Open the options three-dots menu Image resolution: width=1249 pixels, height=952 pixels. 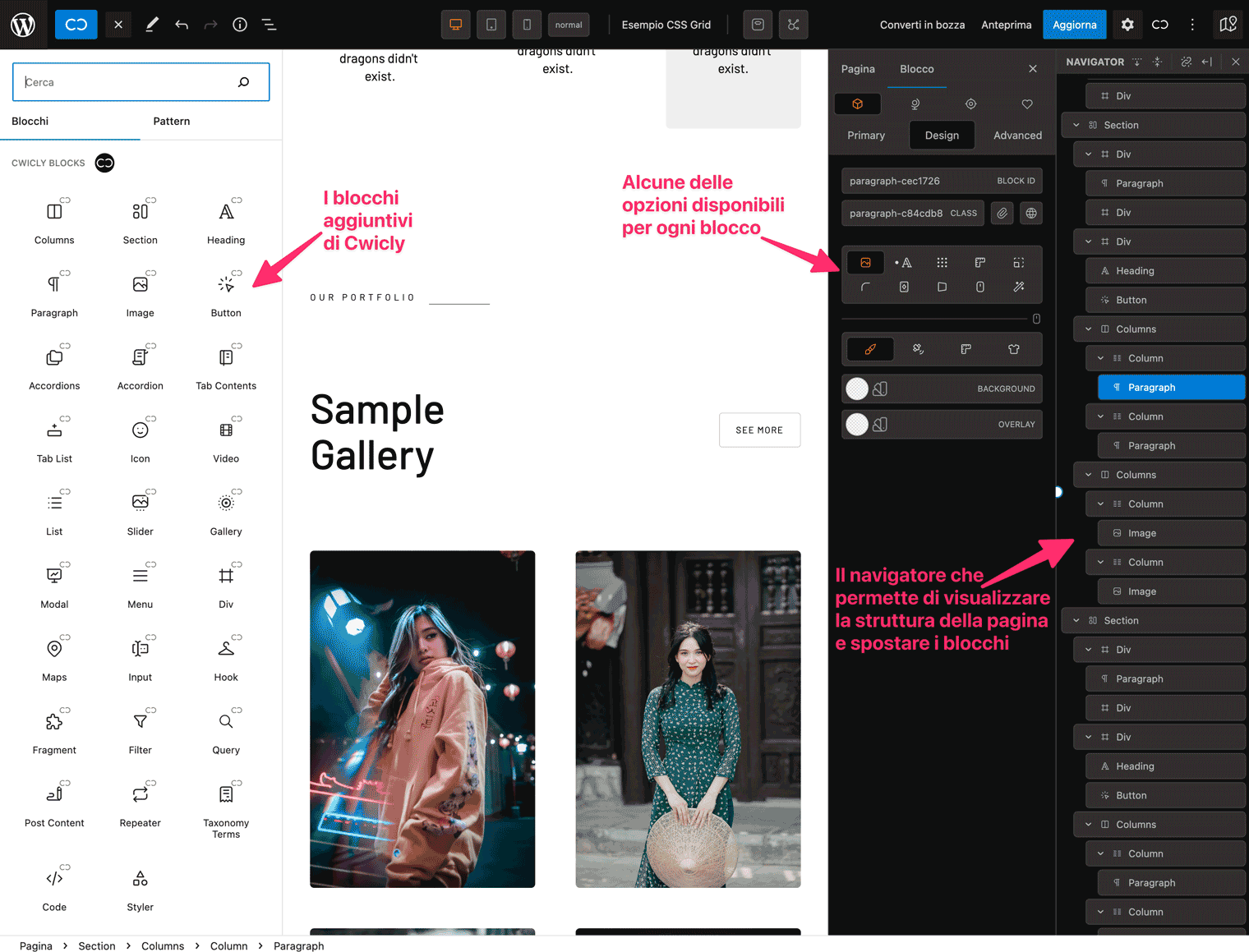(1192, 25)
